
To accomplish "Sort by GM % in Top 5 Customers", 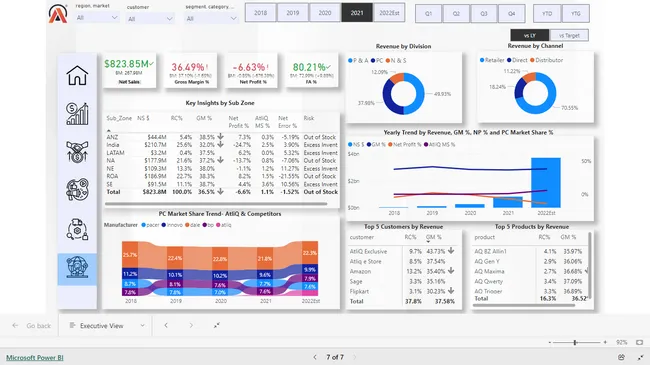I will coord(434,237).
